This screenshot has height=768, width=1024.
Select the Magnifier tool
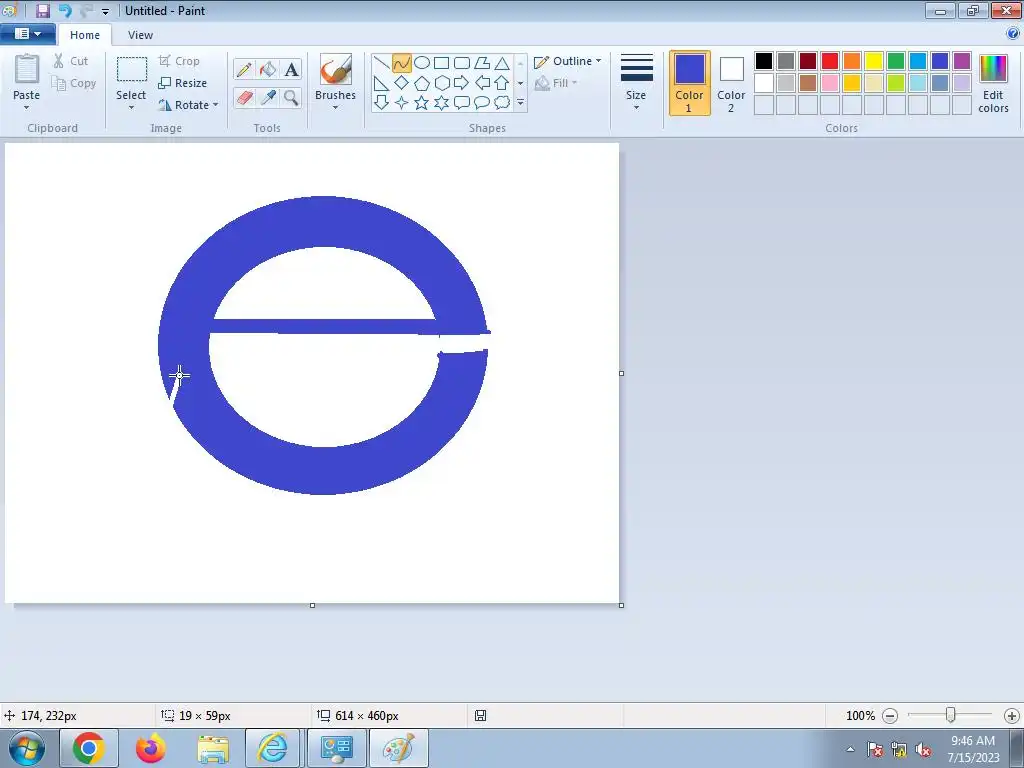tap(291, 98)
